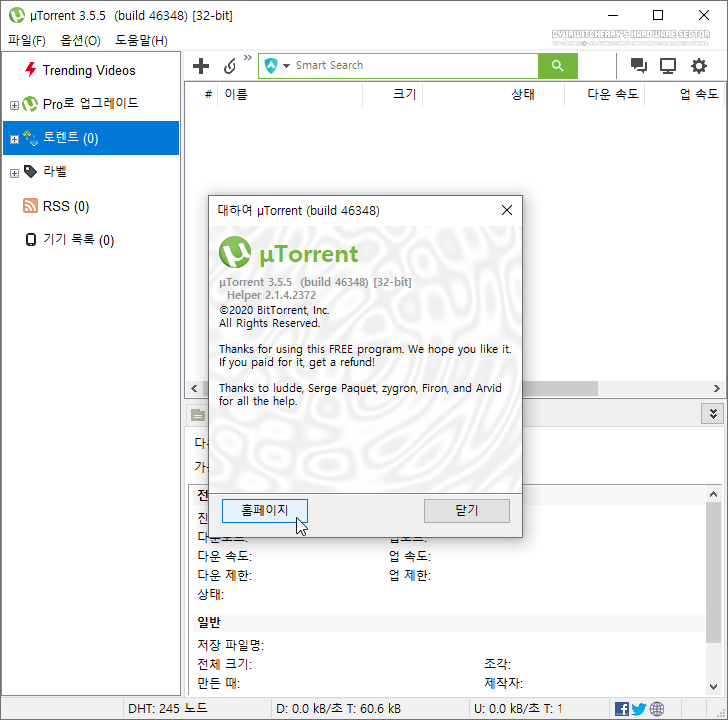This screenshot has width=728, height=720.
Task: Click horizontal scrollbar right arrow
Action: click(x=716, y=388)
